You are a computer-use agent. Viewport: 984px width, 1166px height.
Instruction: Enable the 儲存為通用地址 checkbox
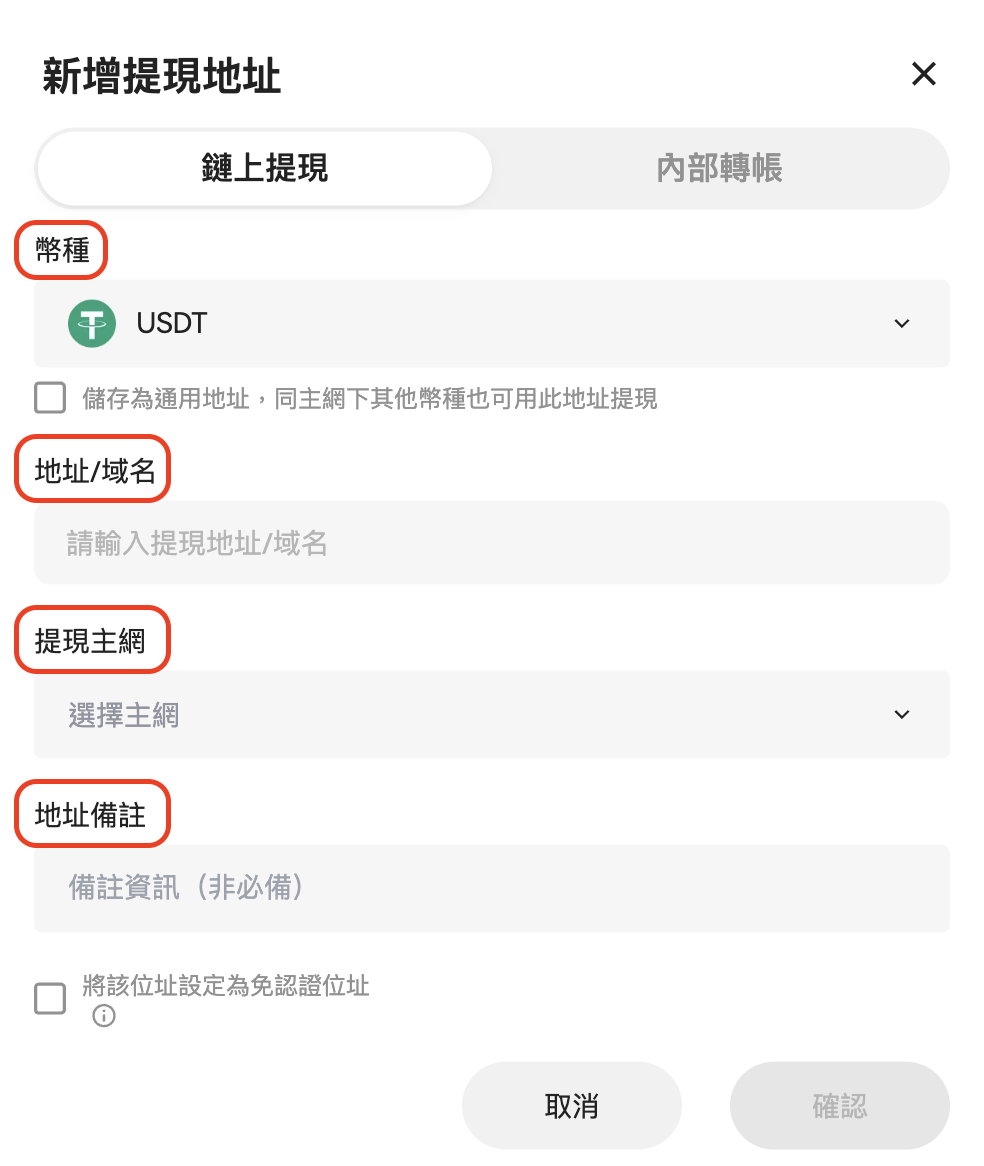(x=50, y=398)
